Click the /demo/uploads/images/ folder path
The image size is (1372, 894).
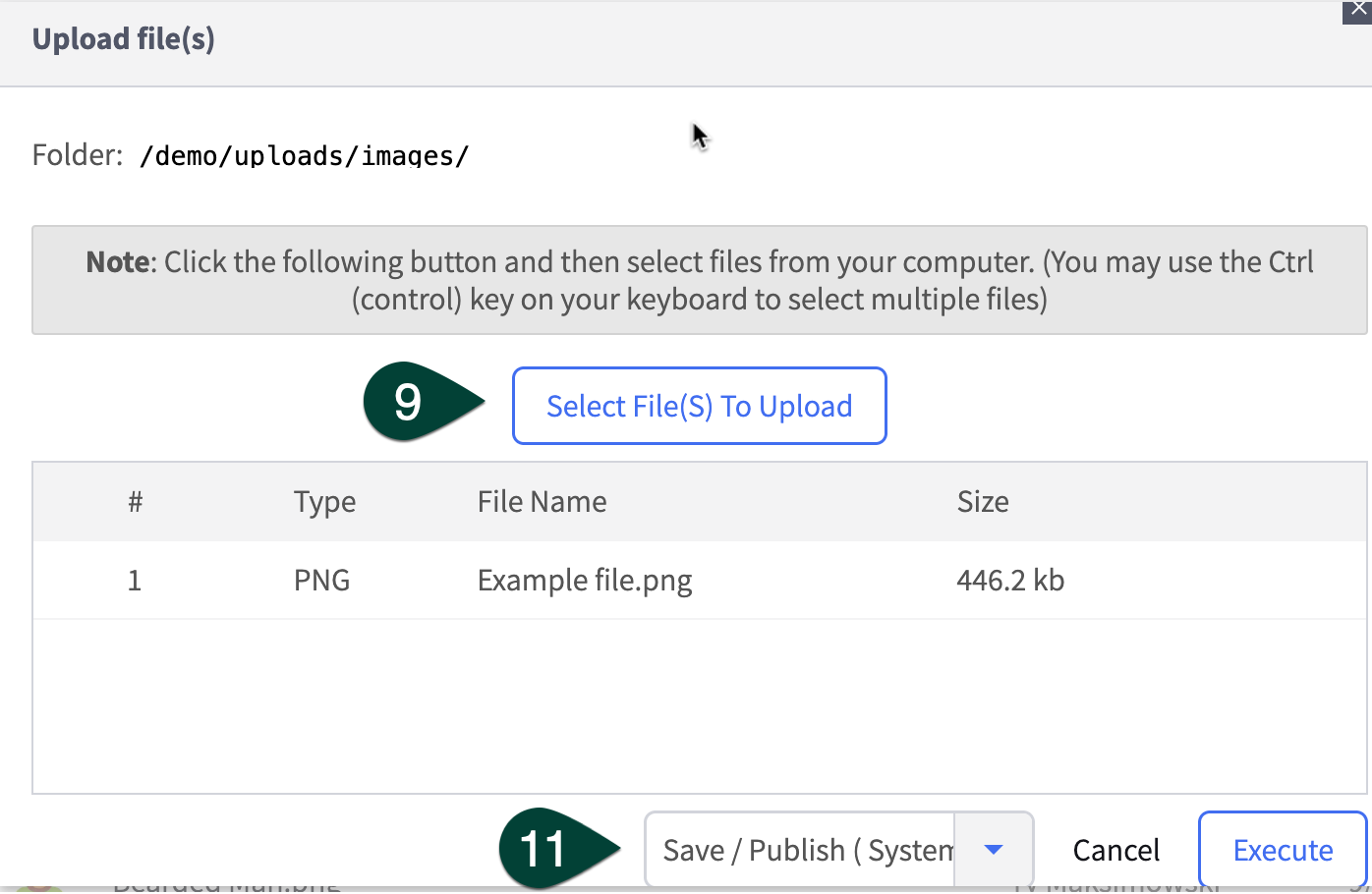[305, 156]
